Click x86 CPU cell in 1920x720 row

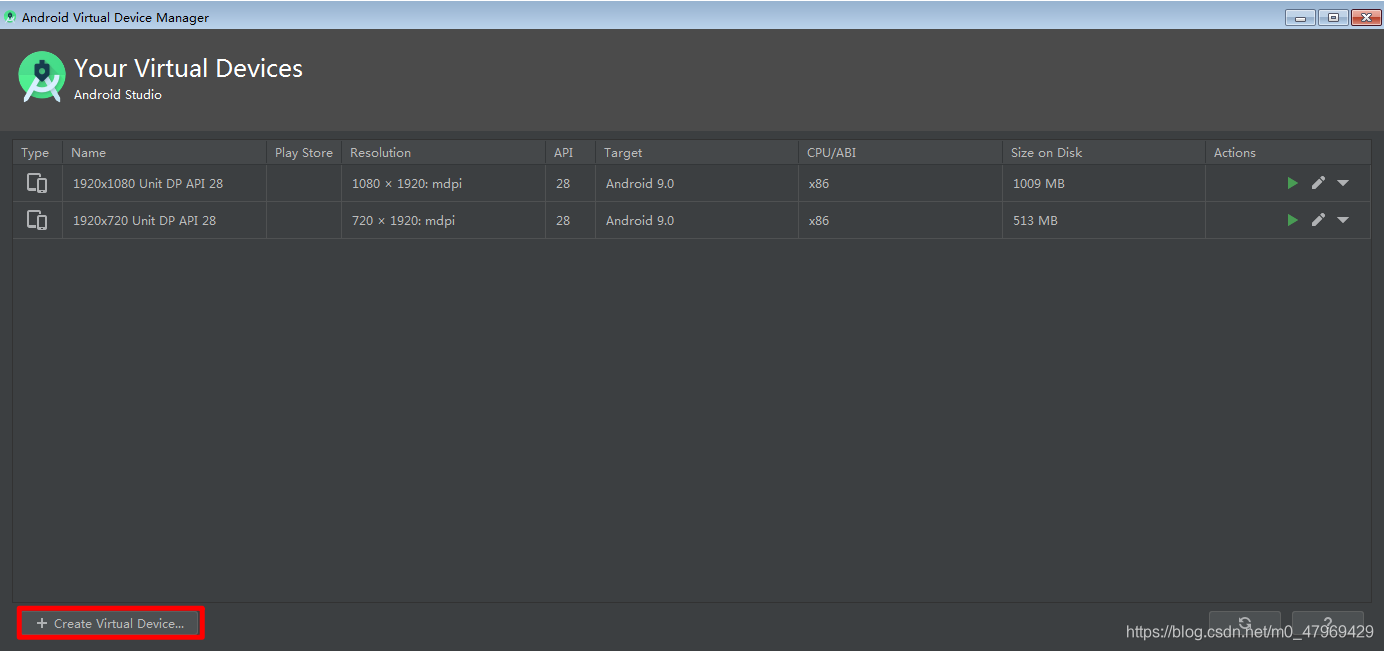(900, 220)
